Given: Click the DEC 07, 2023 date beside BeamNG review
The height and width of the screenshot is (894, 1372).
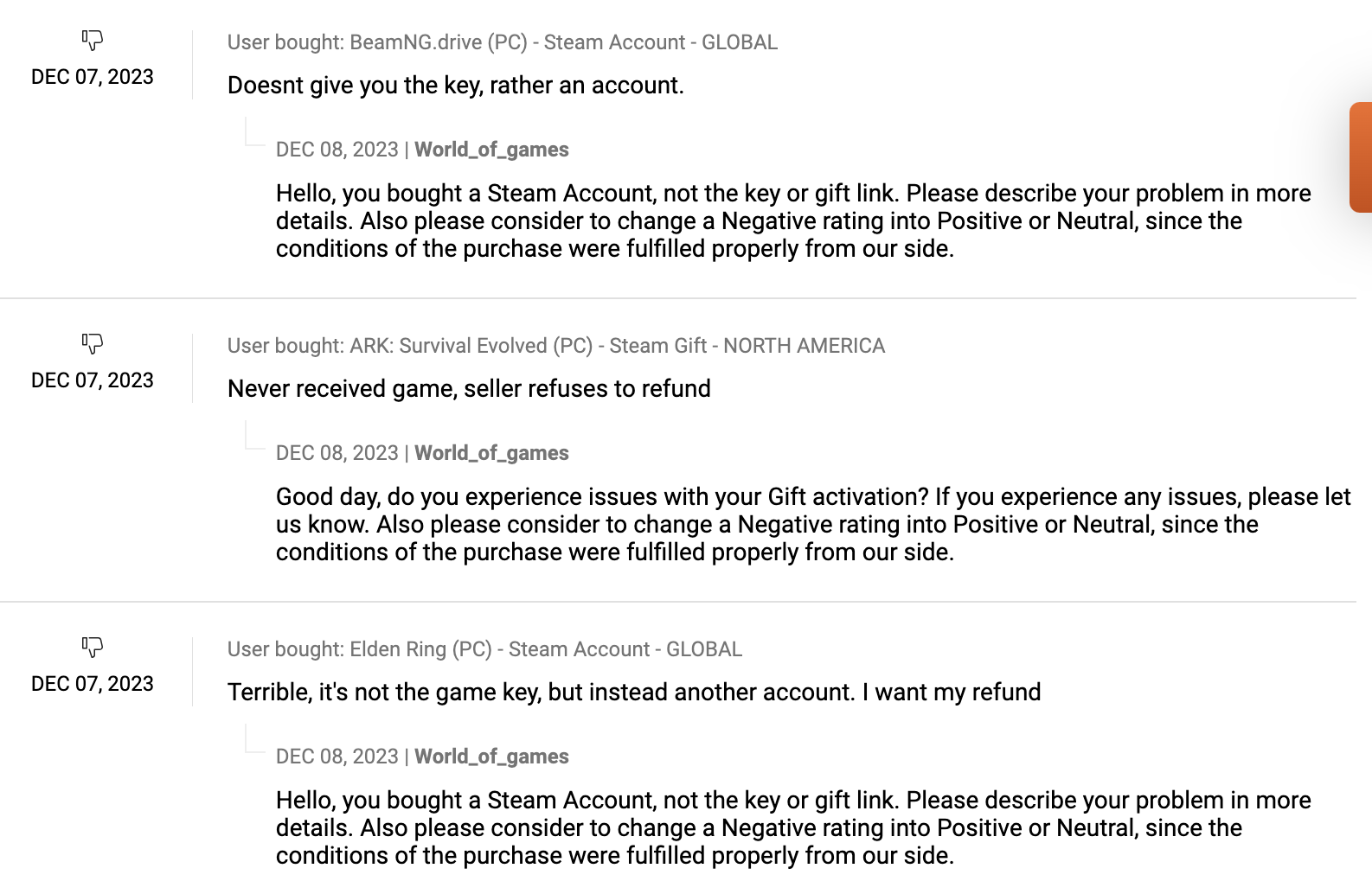Looking at the screenshot, I should (x=93, y=77).
